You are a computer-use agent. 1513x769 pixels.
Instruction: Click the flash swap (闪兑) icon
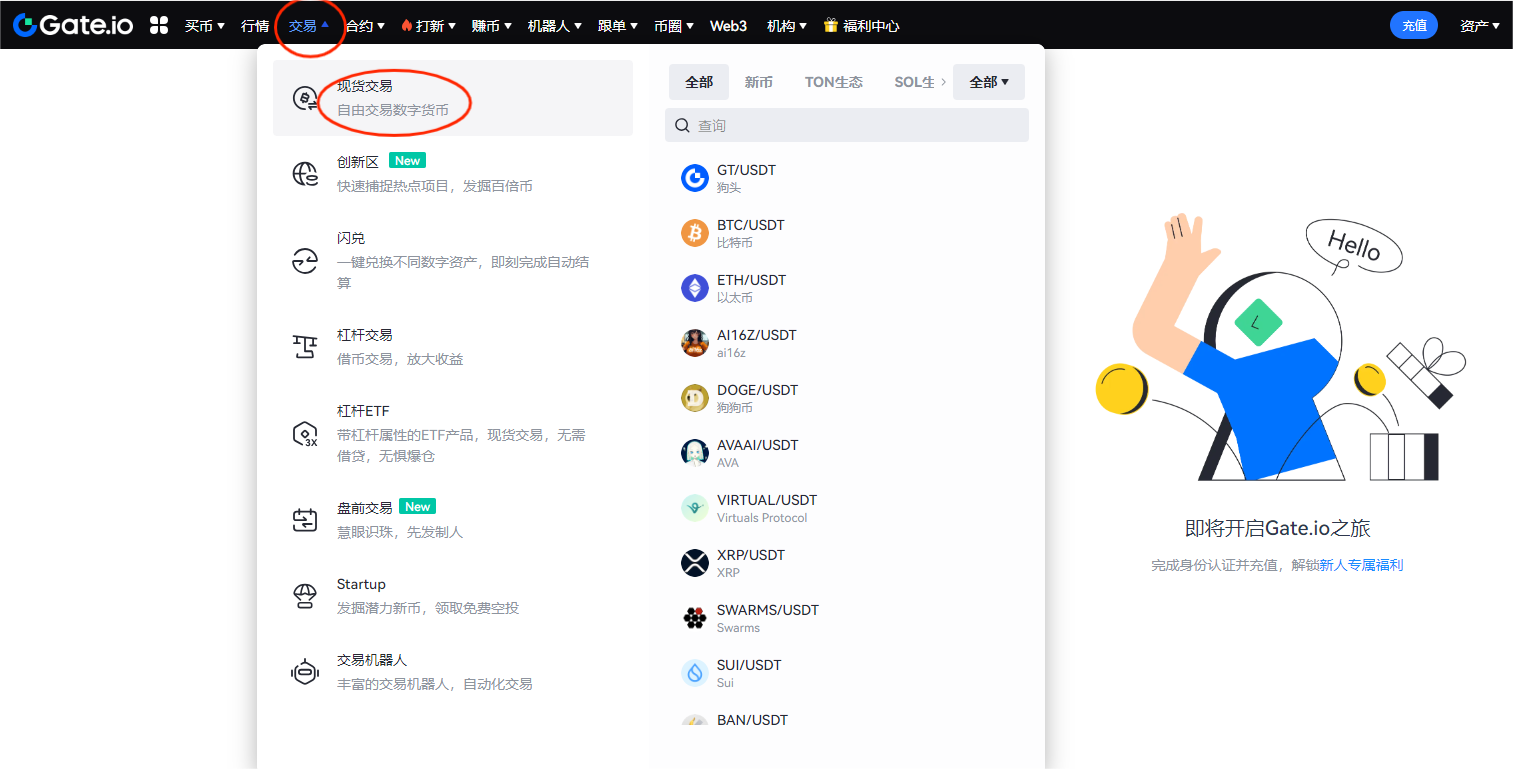pyautogui.click(x=304, y=261)
